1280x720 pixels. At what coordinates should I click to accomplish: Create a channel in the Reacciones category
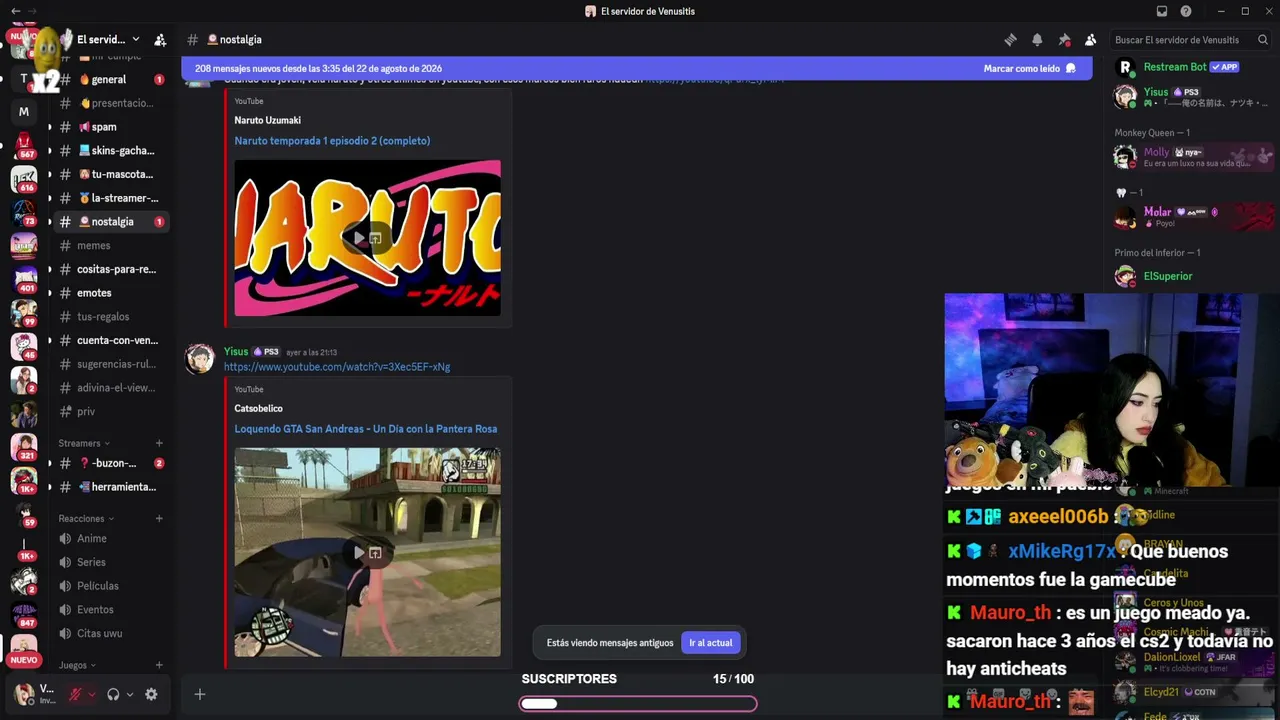159,519
